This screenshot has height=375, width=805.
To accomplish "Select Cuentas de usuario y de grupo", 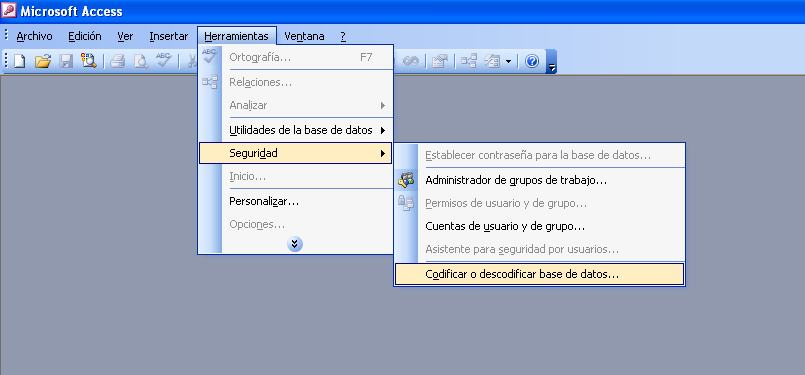I will pos(540,226).
